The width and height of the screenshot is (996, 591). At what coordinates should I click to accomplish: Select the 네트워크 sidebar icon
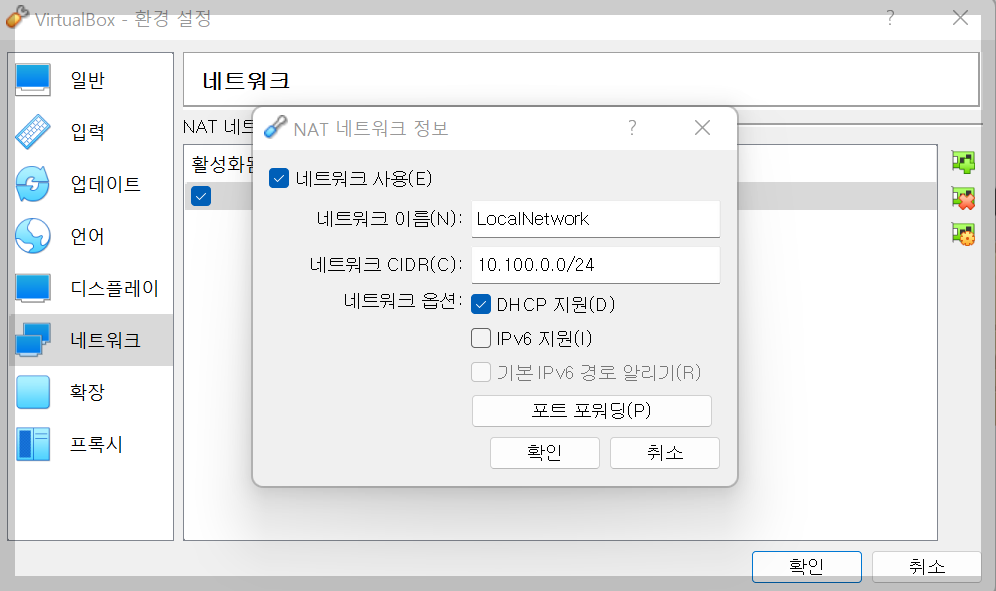[33, 339]
